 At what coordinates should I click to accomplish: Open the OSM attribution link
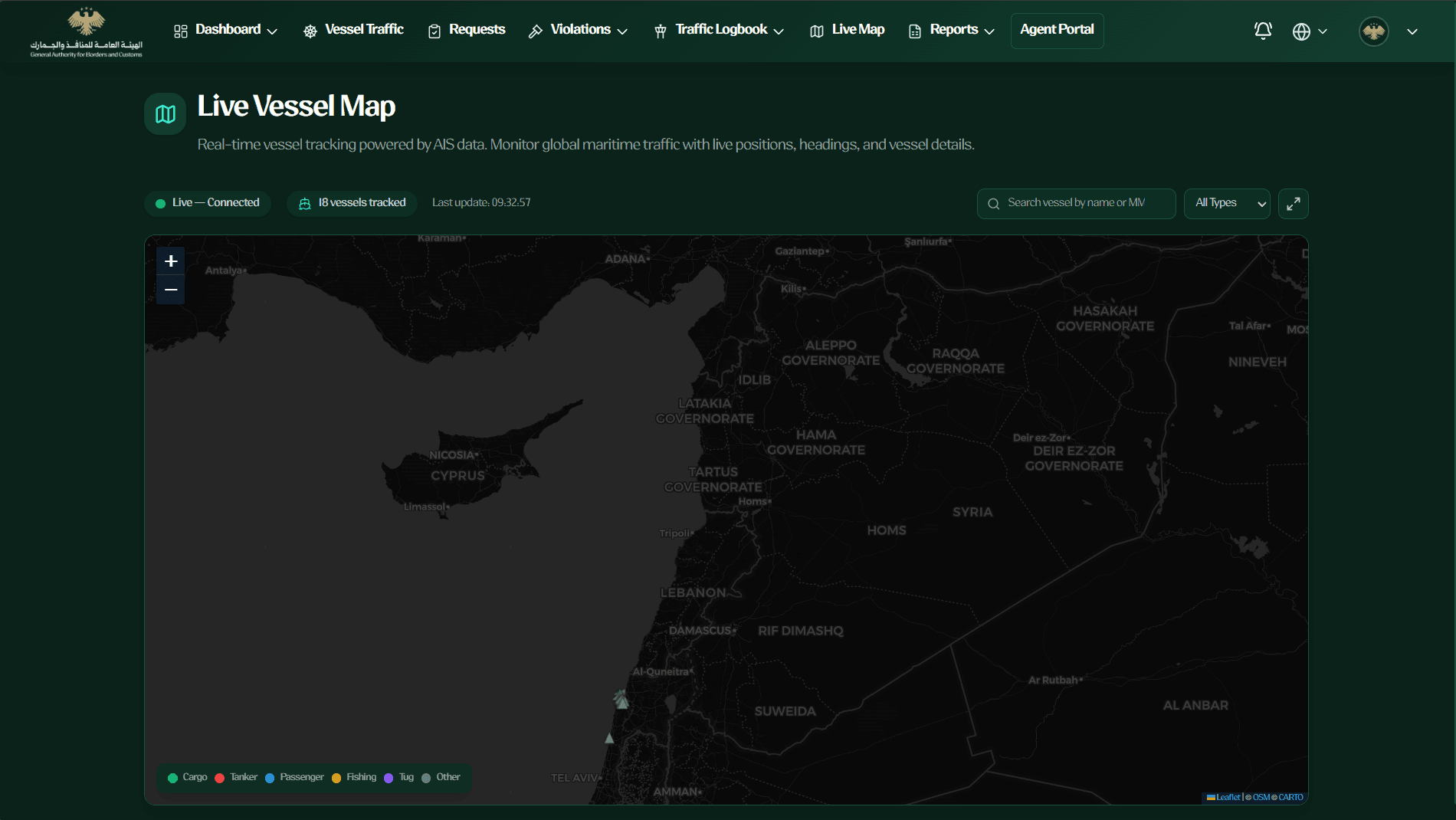1261,798
